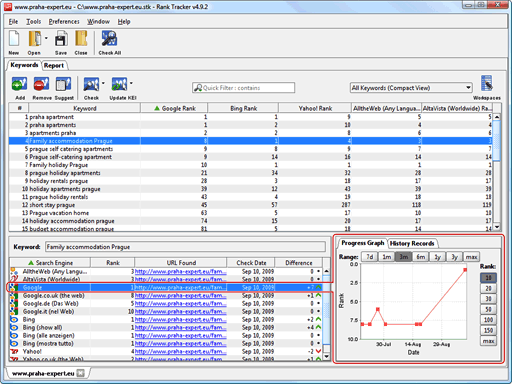The image size is (512, 384).
Task: Click the Check All icon
Action: [109, 39]
